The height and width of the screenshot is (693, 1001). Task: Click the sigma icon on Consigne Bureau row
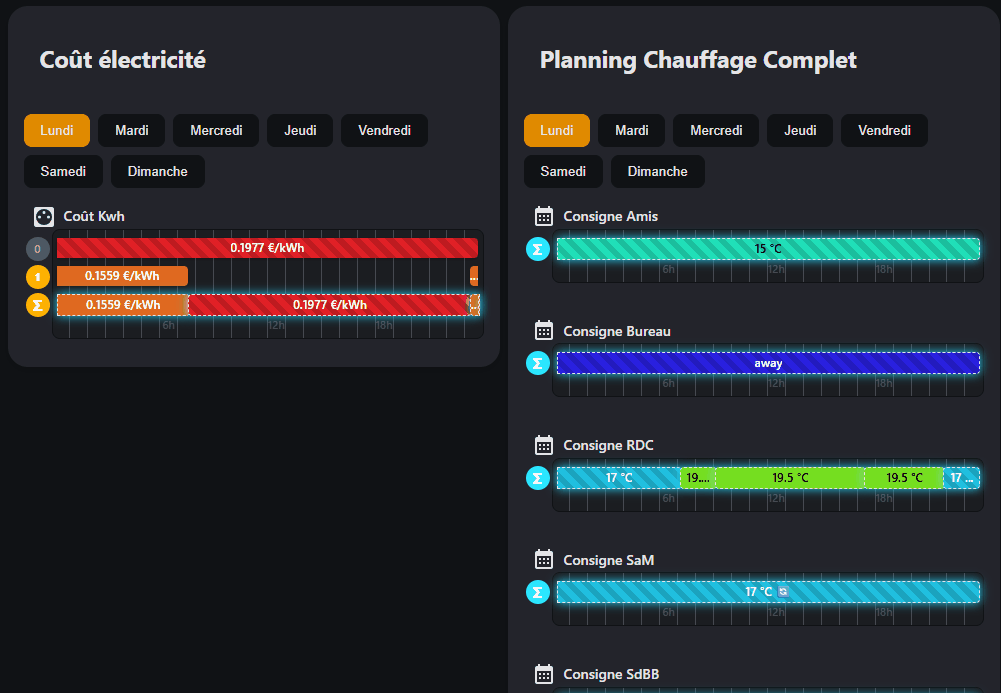coord(538,364)
